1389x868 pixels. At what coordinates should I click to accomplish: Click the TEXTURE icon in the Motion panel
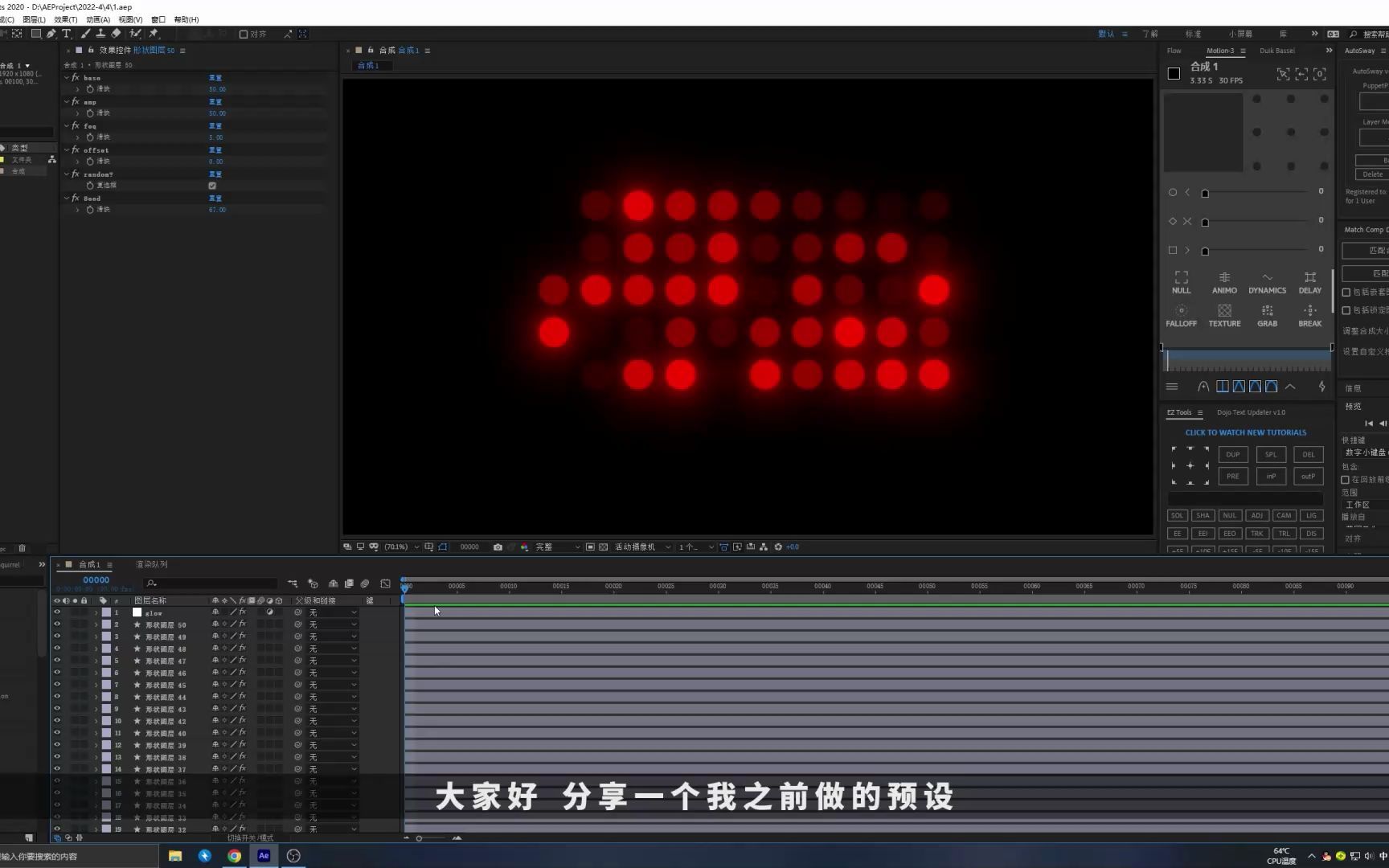tap(1224, 313)
